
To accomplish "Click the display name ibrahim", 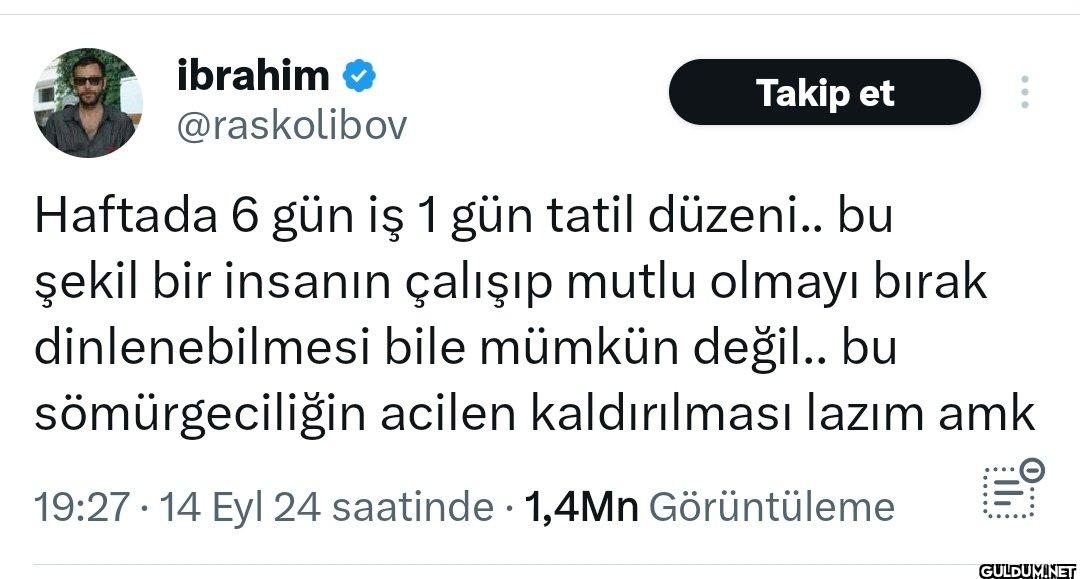I will coord(253,75).
